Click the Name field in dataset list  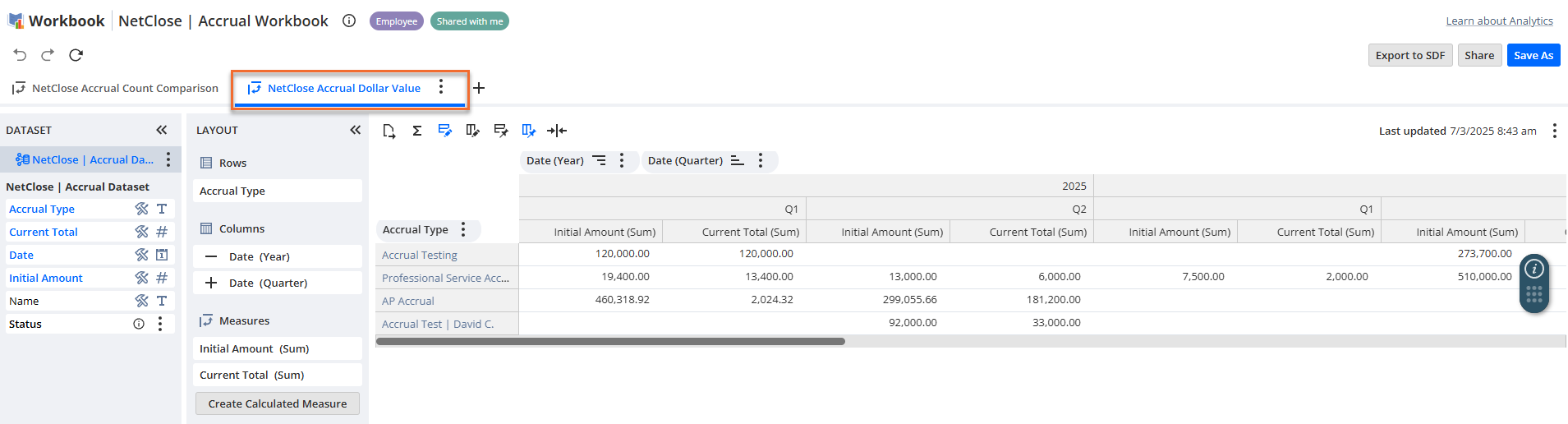click(24, 301)
